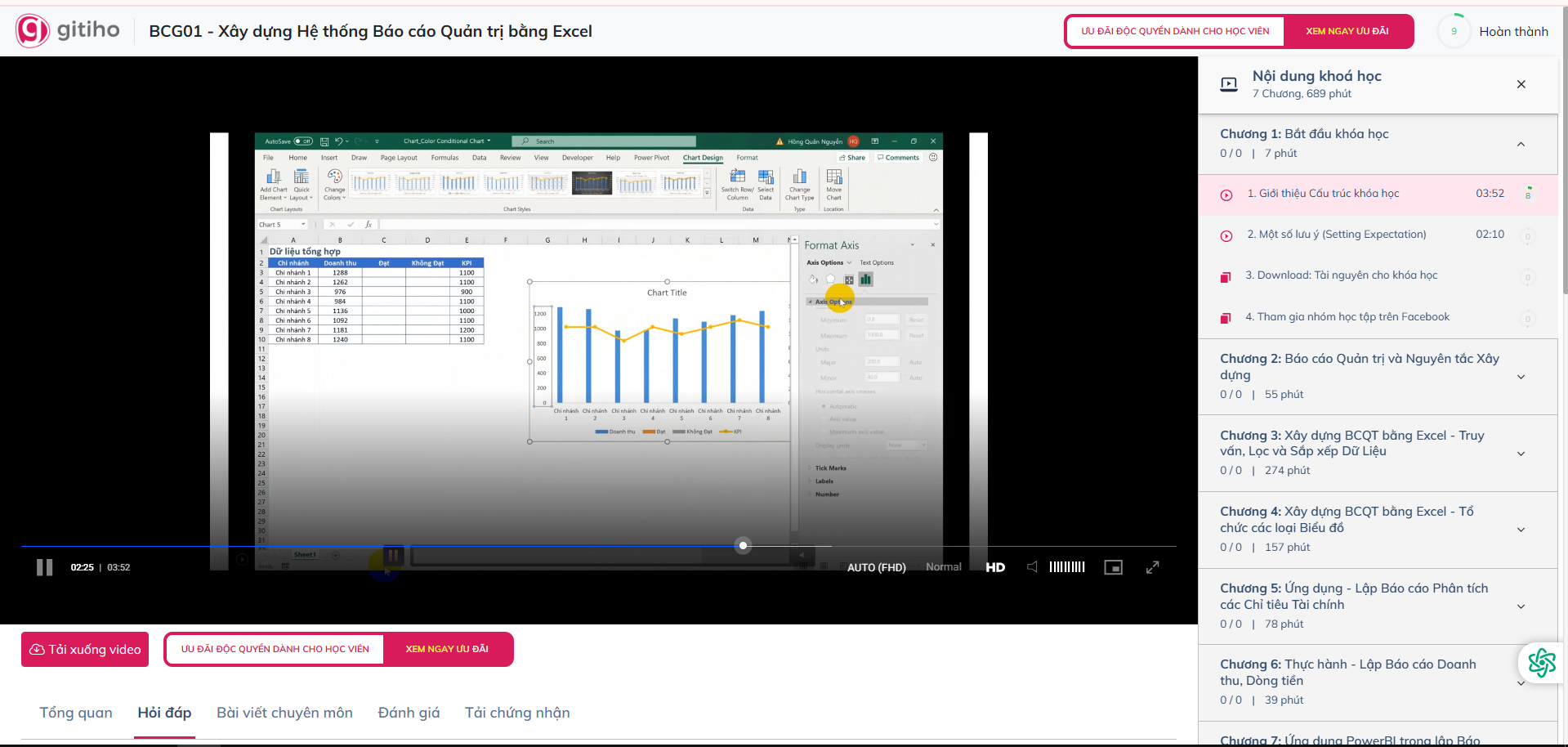
Task: Click the document icon beside lesson 3
Action: 1226,277
